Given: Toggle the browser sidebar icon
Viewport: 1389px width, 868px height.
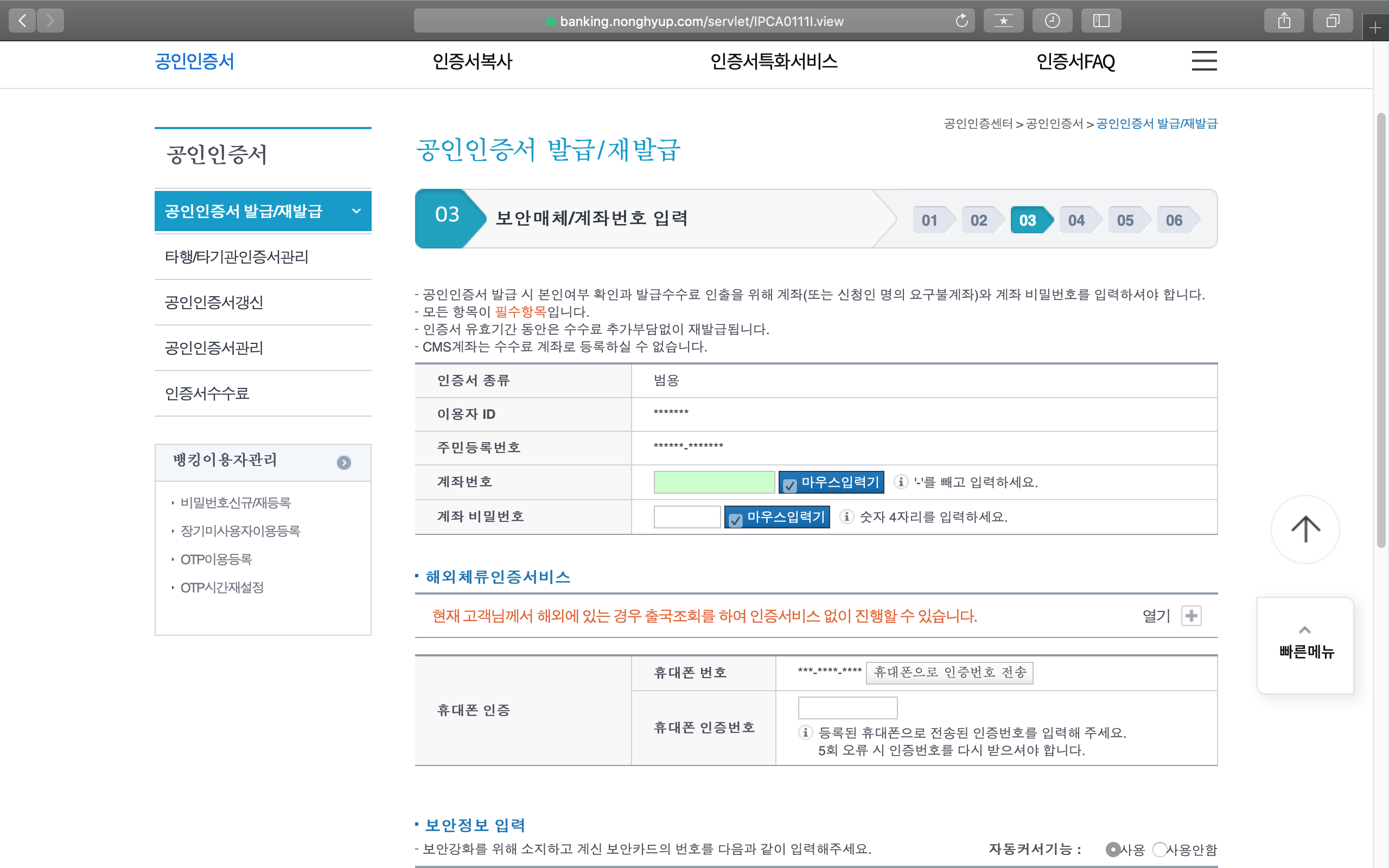Looking at the screenshot, I should point(1100,21).
